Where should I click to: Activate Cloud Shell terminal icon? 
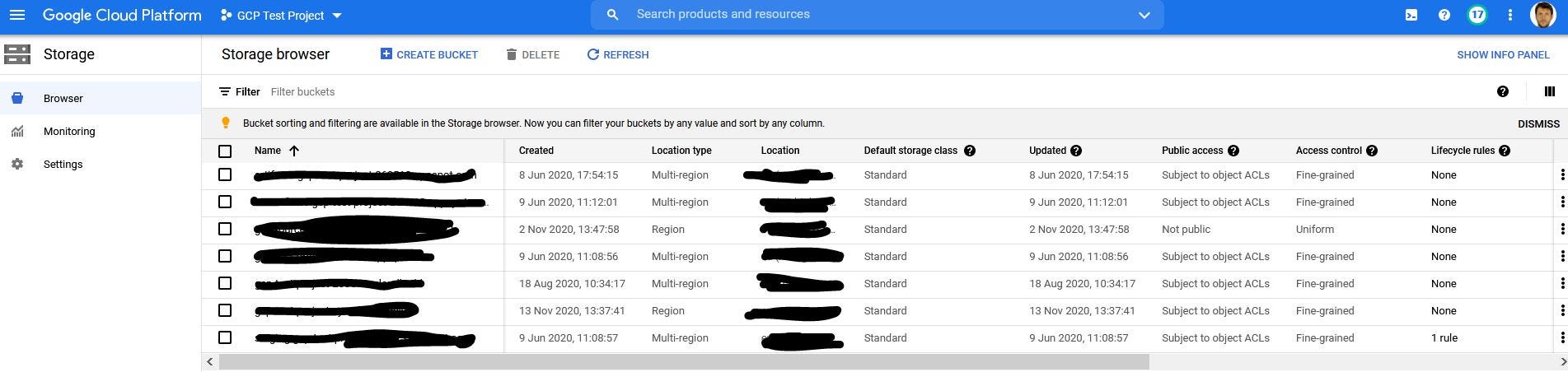(1411, 15)
